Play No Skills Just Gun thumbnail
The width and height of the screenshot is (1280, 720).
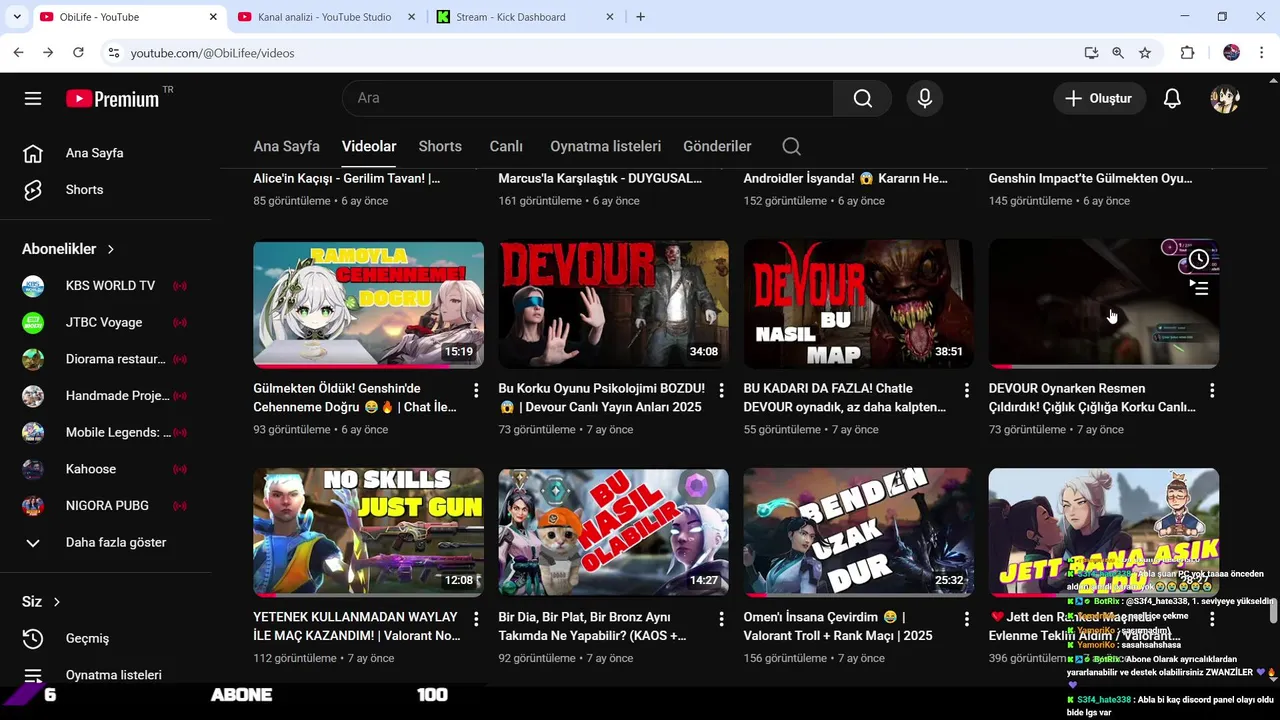pyautogui.click(x=368, y=533)
